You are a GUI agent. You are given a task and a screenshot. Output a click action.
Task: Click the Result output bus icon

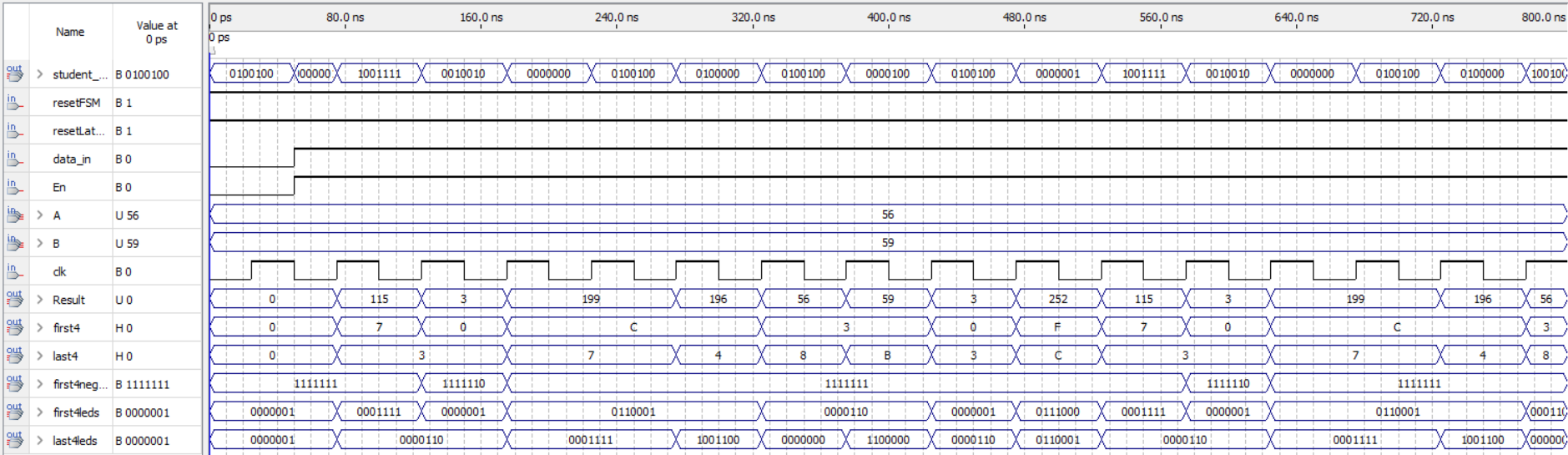click(14, 300)
